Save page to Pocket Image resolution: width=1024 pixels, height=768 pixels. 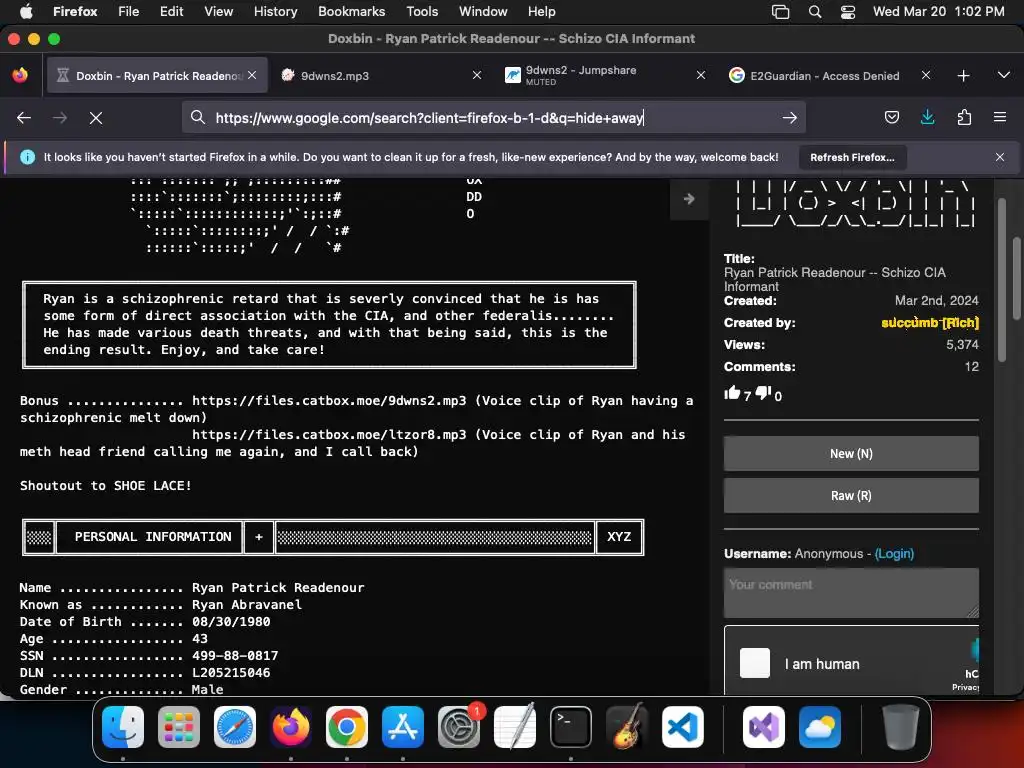coord(891,118)
